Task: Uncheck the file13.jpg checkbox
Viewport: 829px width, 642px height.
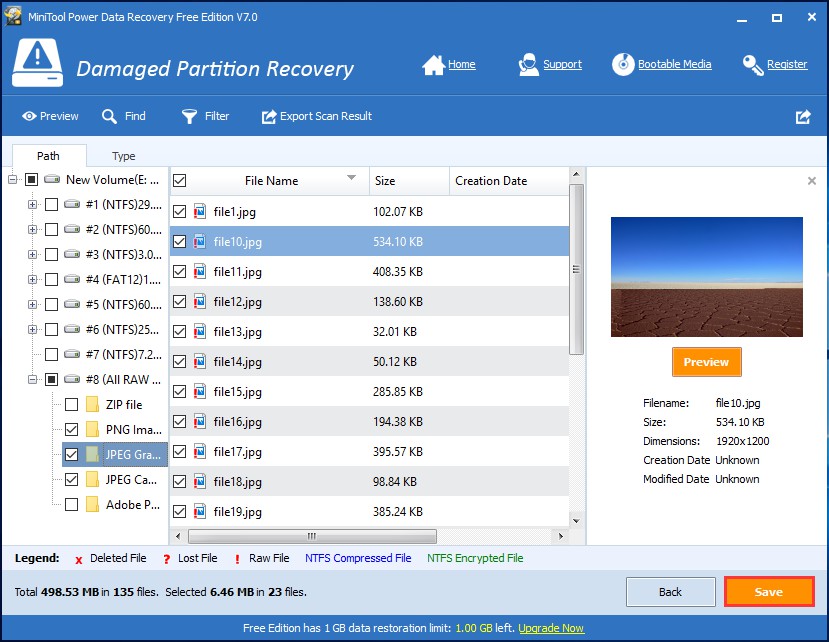Action: click(x=180, y=332)
